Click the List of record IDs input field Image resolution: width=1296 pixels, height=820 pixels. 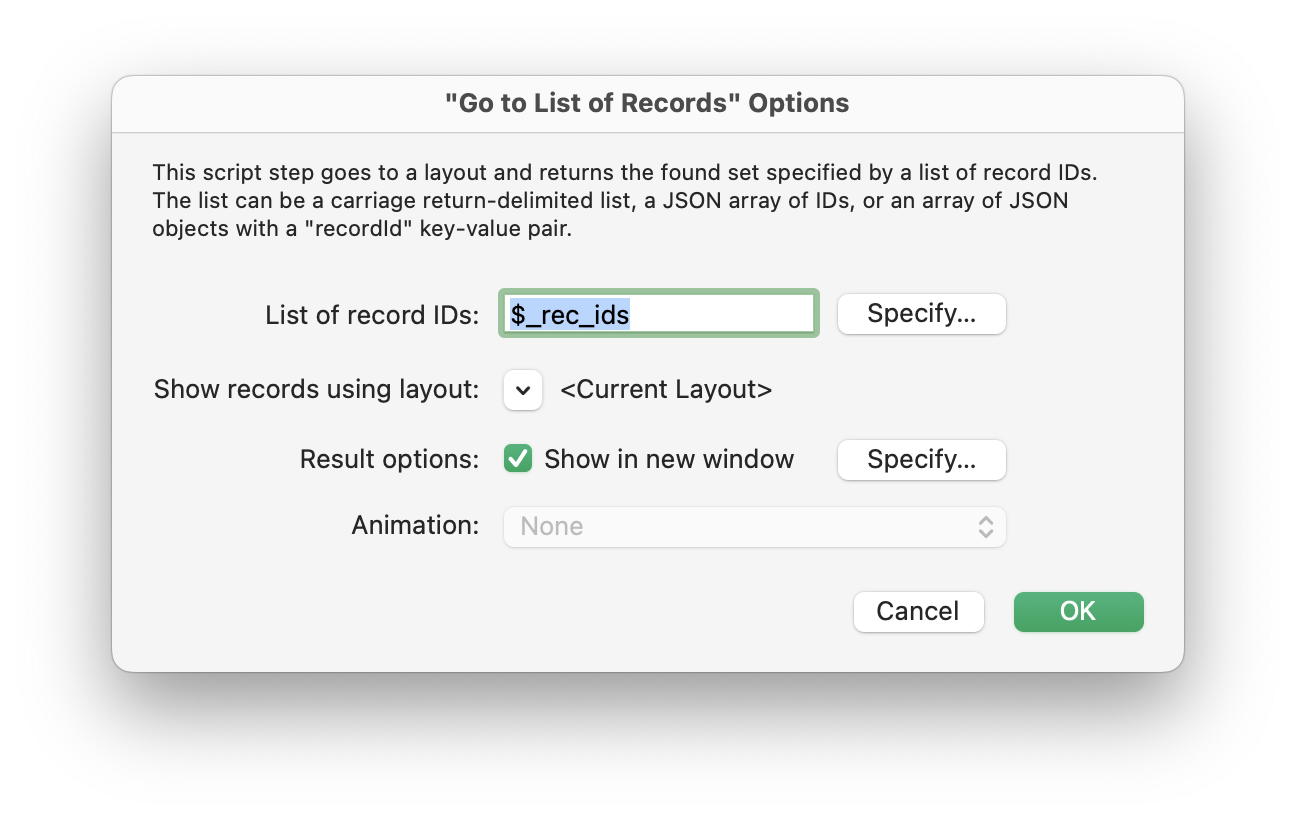(x=658, y=314)
